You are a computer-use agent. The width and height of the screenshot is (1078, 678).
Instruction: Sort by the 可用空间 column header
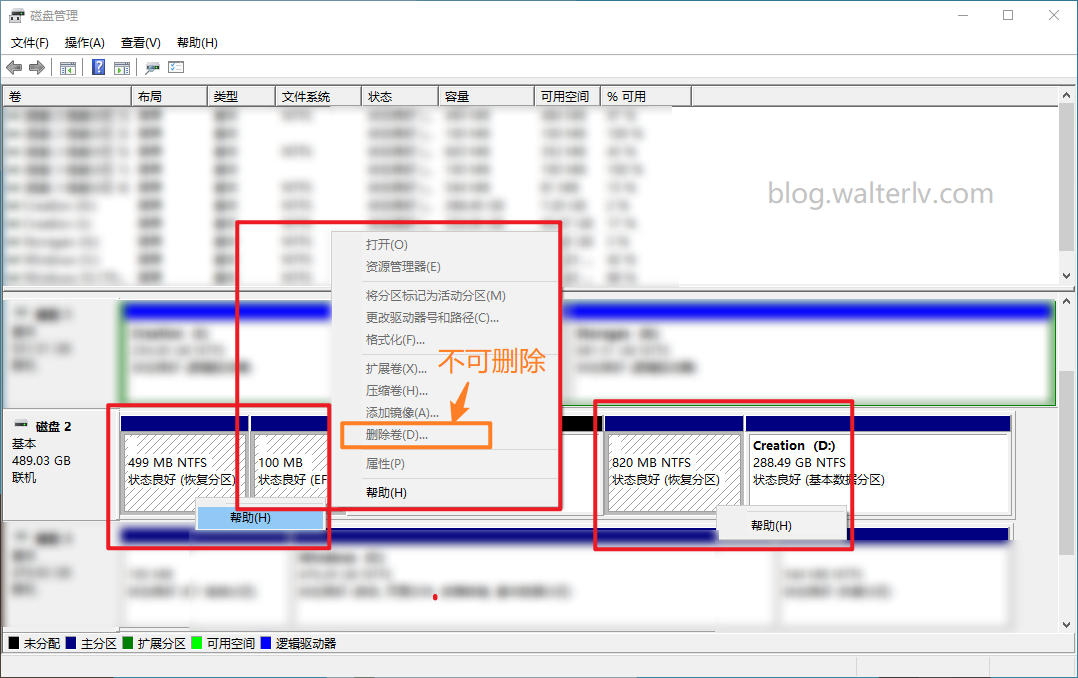click(568, 96)
